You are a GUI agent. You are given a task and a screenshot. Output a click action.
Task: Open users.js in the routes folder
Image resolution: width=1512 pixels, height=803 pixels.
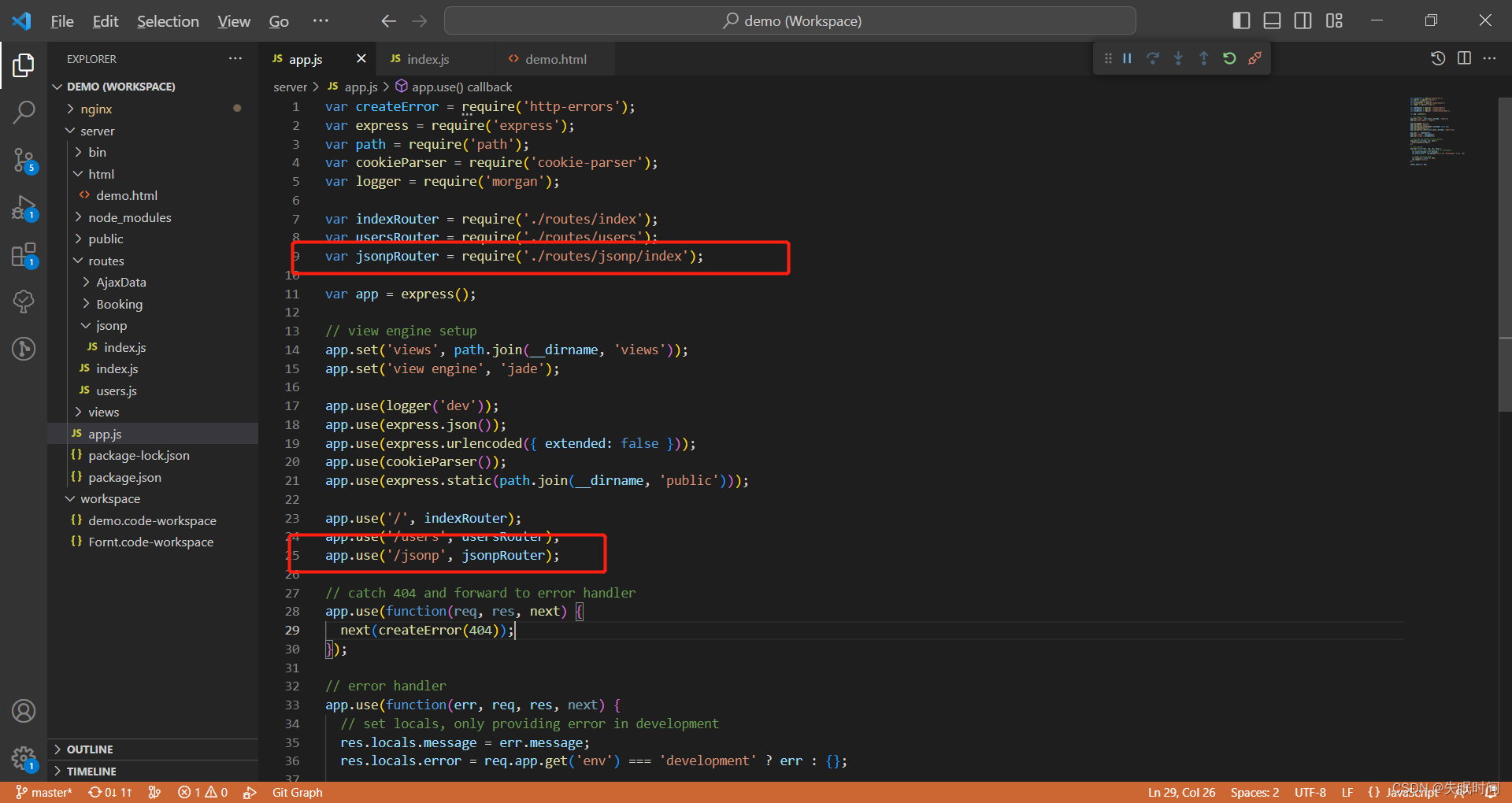click(x=153, y=390)
